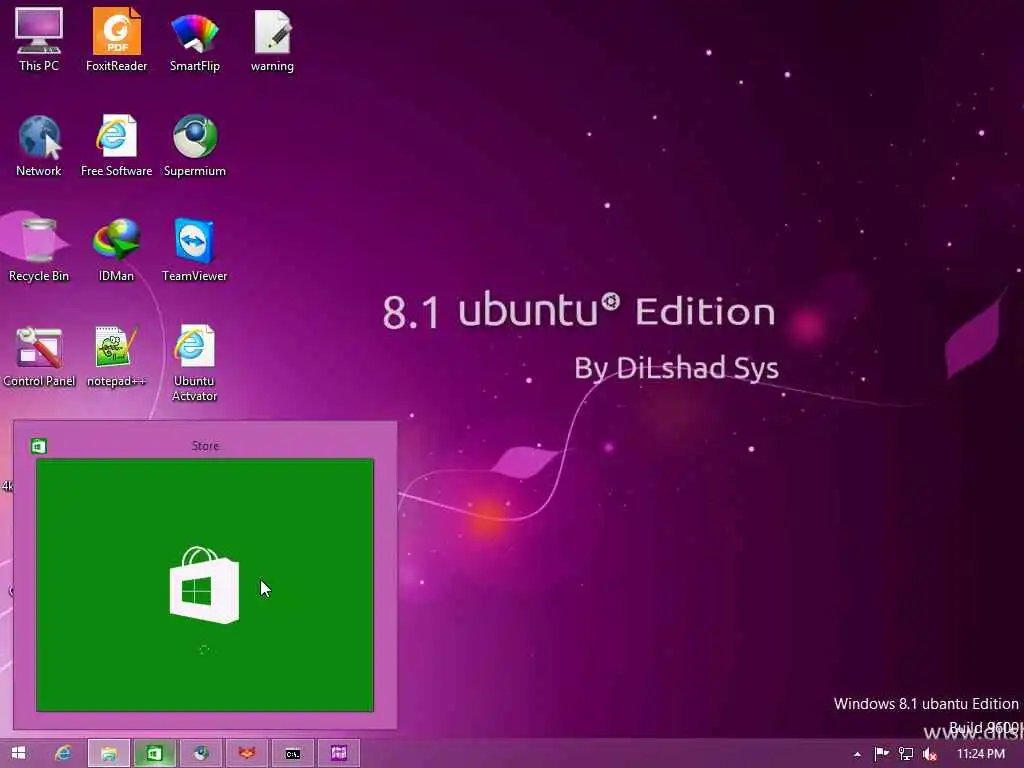The image size is (1024, 768).
Task: Click the Store window preview thumbnail
Action: click(x=205, y=585)
